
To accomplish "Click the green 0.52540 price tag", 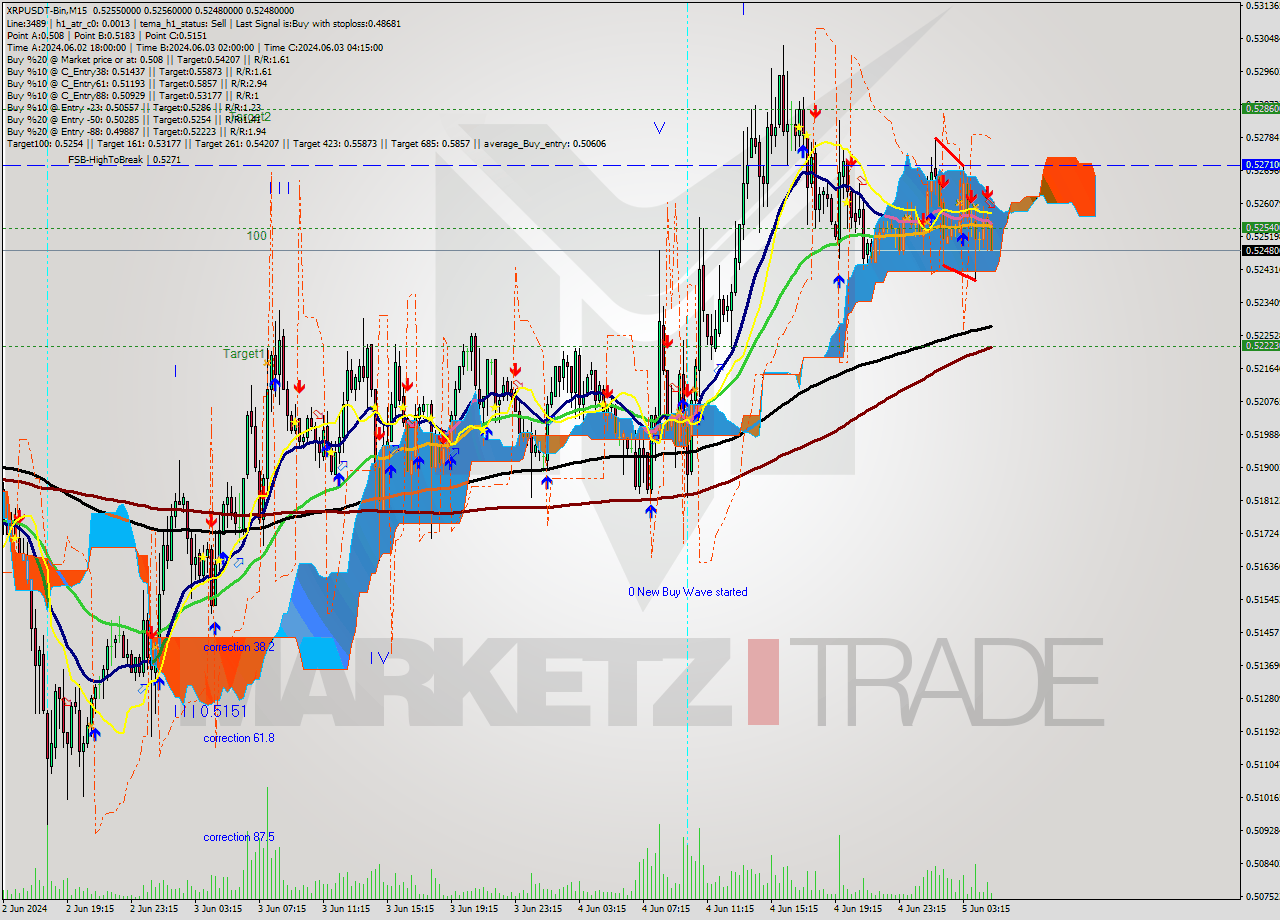I will [1260, 228].
